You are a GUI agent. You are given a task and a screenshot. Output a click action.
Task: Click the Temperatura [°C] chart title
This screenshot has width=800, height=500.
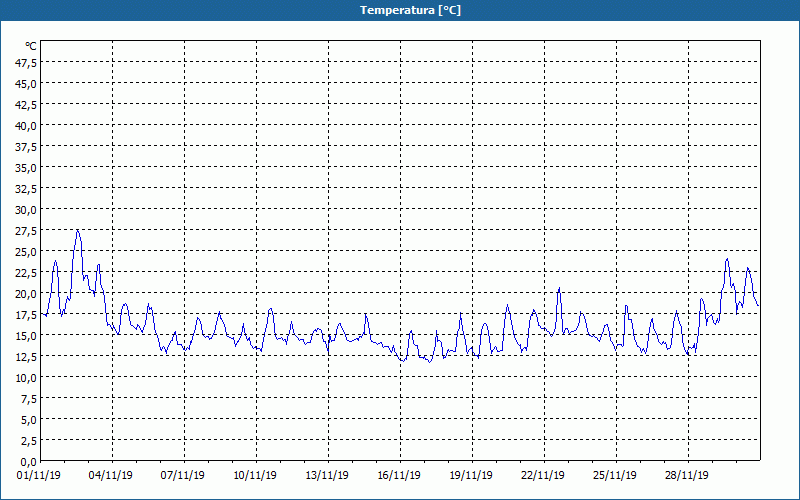[x=410, y=10]
